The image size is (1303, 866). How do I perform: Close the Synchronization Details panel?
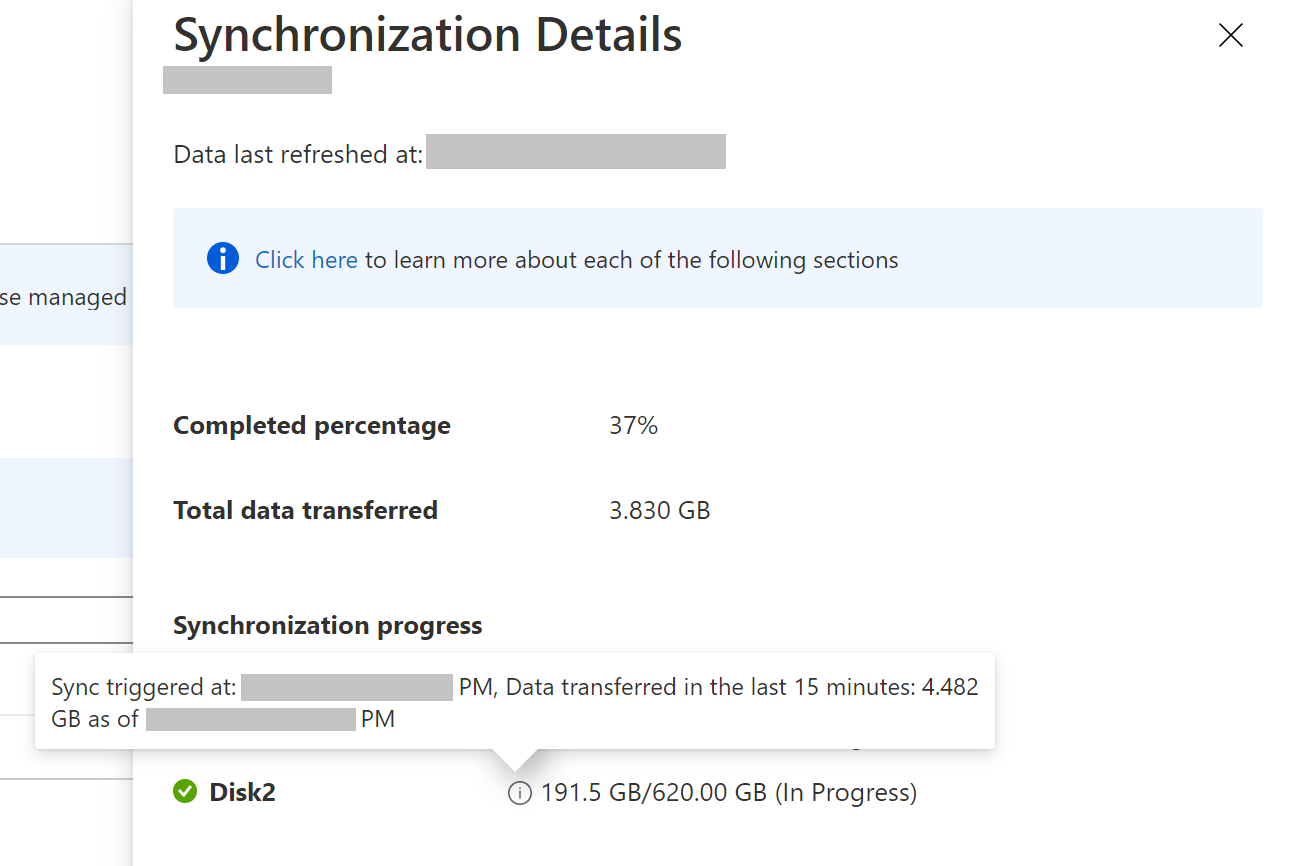tap(1230, 36)
